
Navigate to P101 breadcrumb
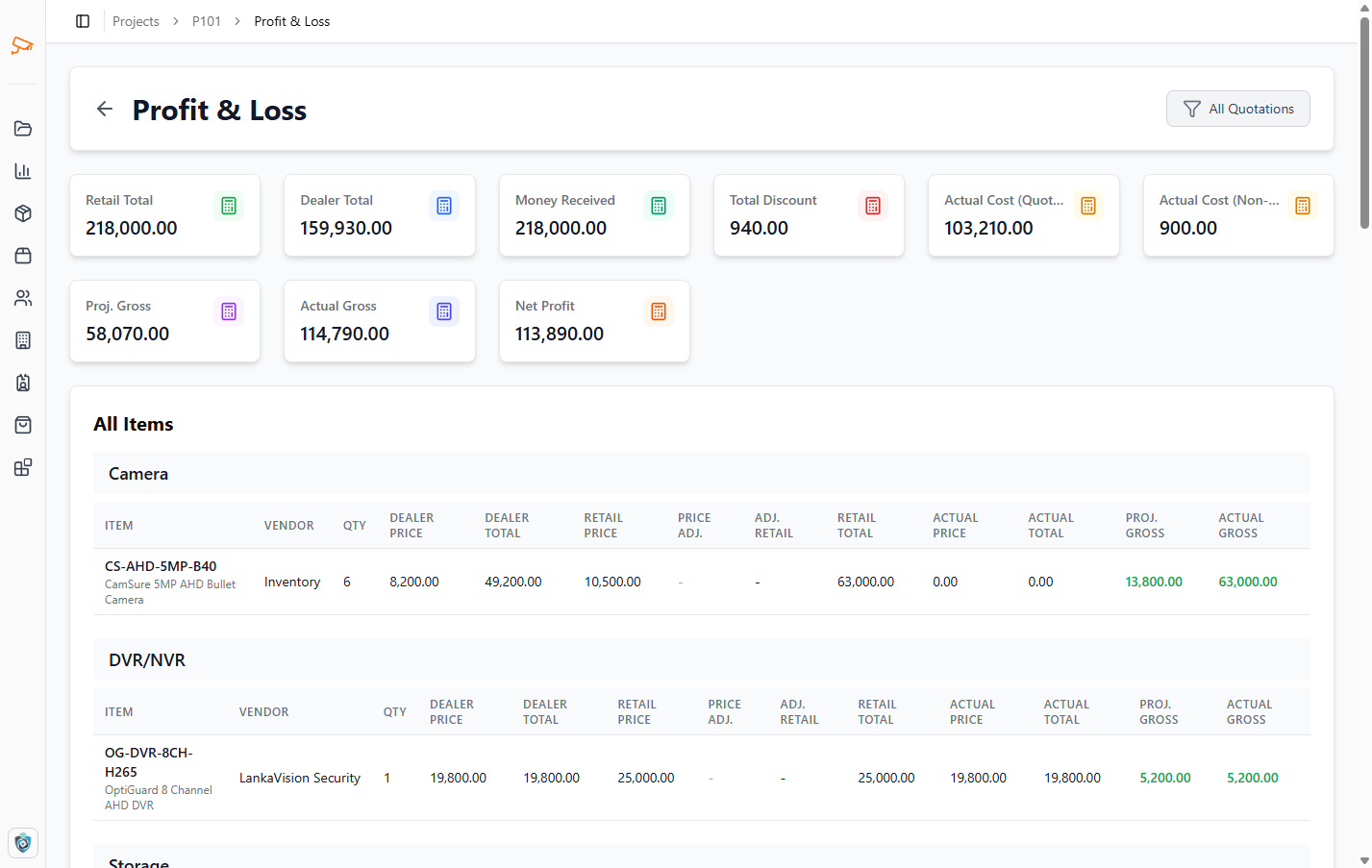(207, 21)
